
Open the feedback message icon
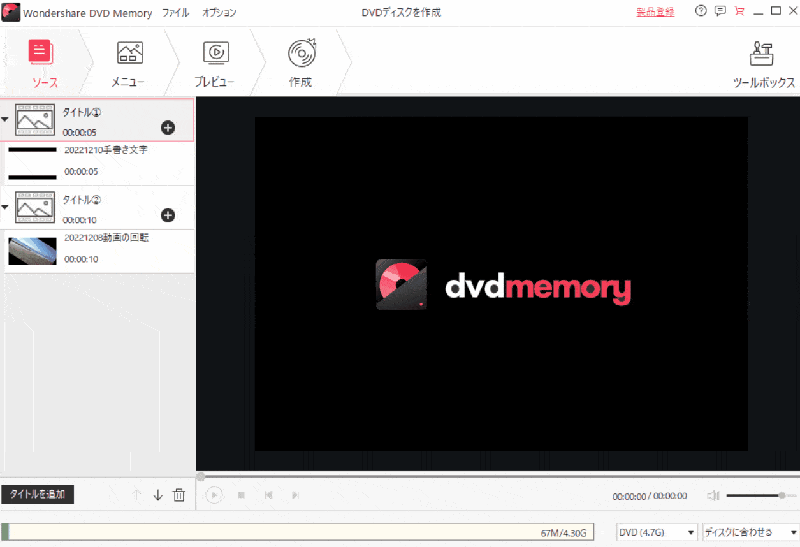click(720, 11)
